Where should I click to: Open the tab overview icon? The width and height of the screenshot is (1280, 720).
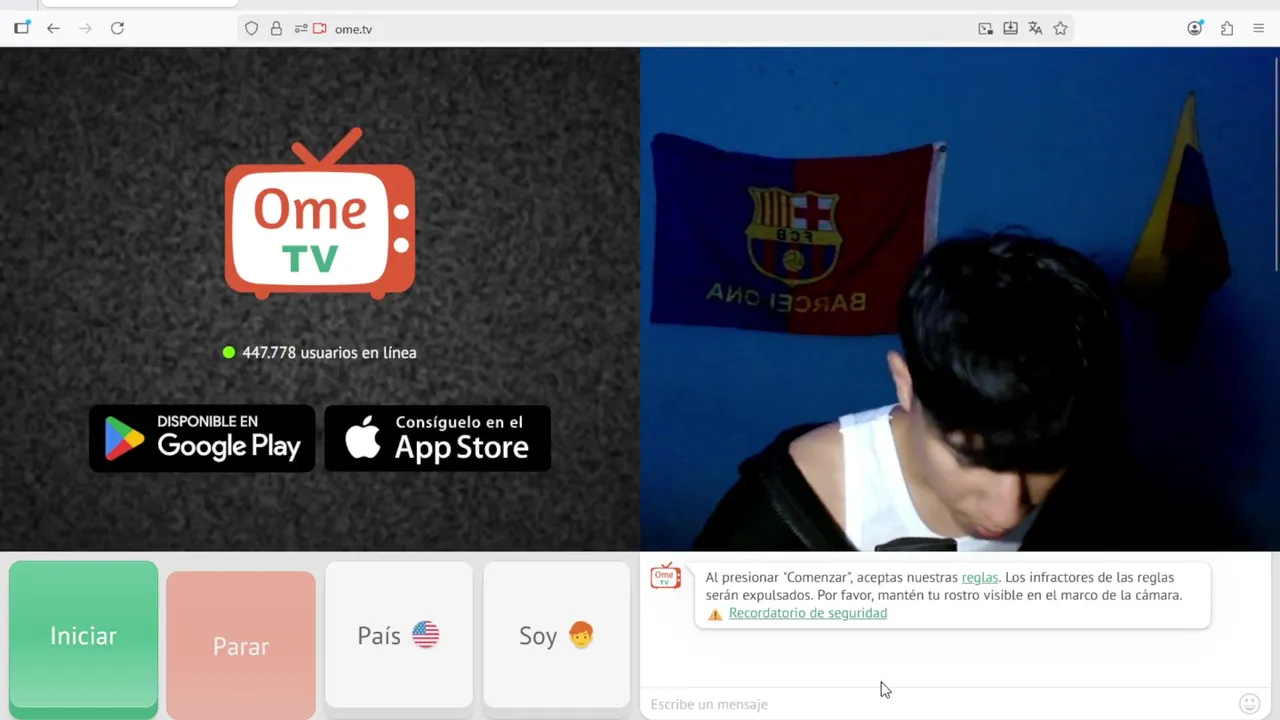(x=21, y=28)
